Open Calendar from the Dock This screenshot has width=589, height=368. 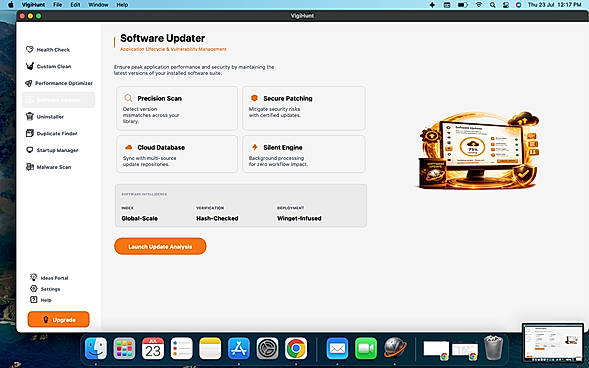tap(153, 348)
